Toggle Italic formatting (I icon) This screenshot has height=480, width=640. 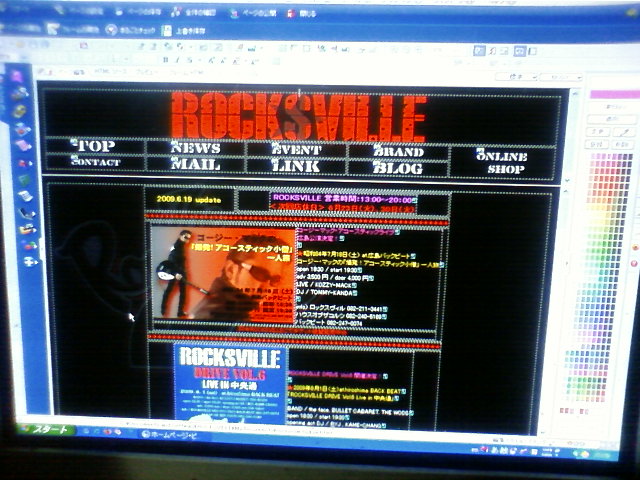(178, 60)
